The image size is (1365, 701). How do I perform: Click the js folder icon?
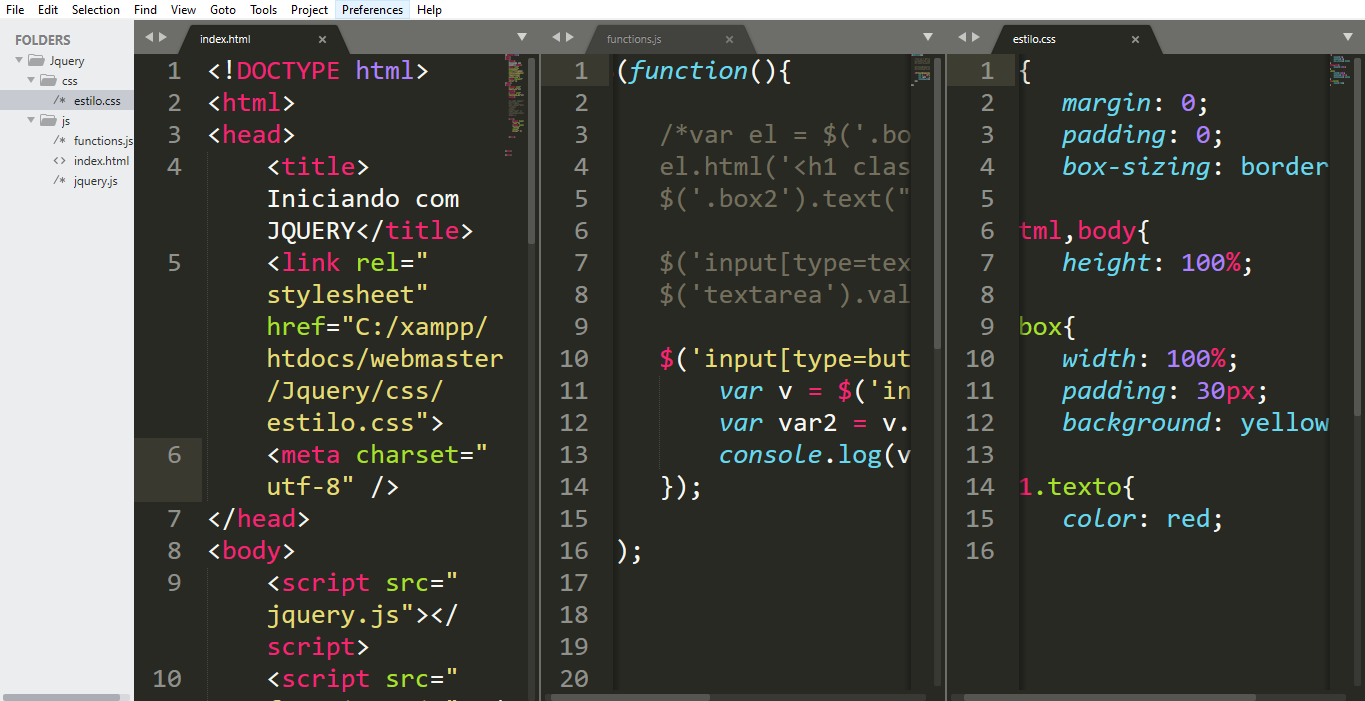pyautogui.click(x=48, y=121)
